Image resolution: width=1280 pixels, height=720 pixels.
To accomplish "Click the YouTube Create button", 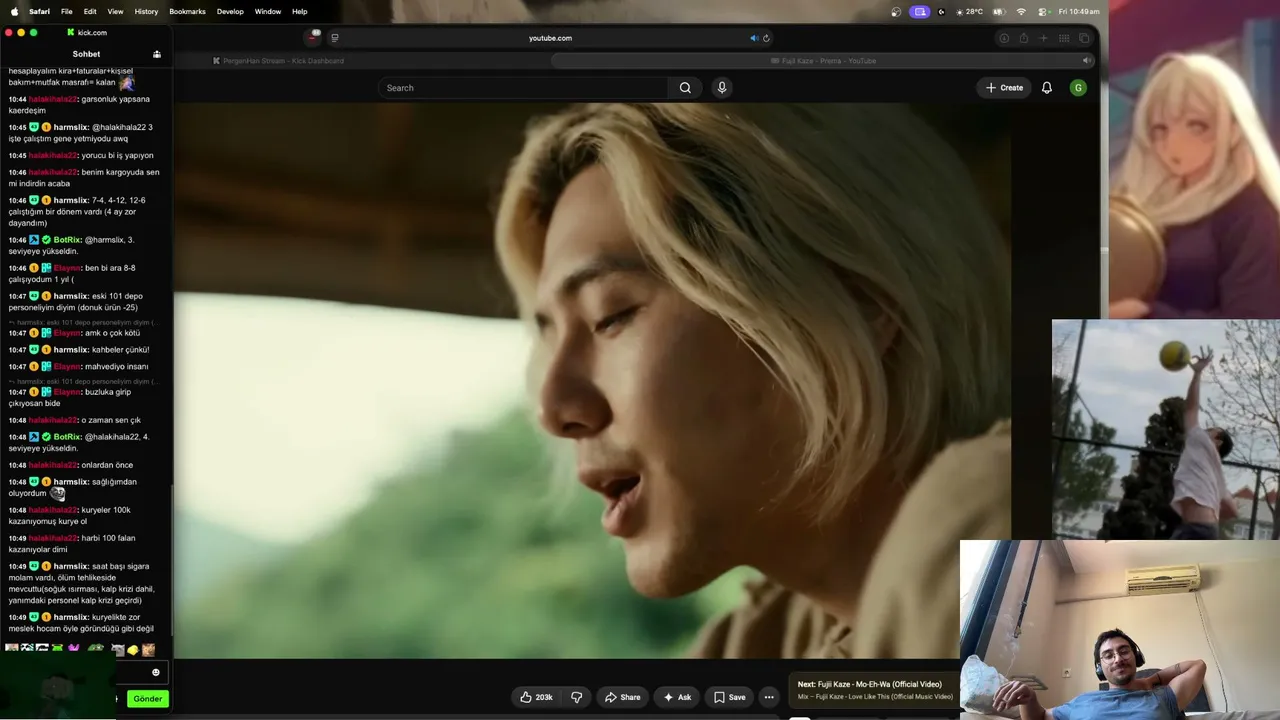I will click(1004, 88).
